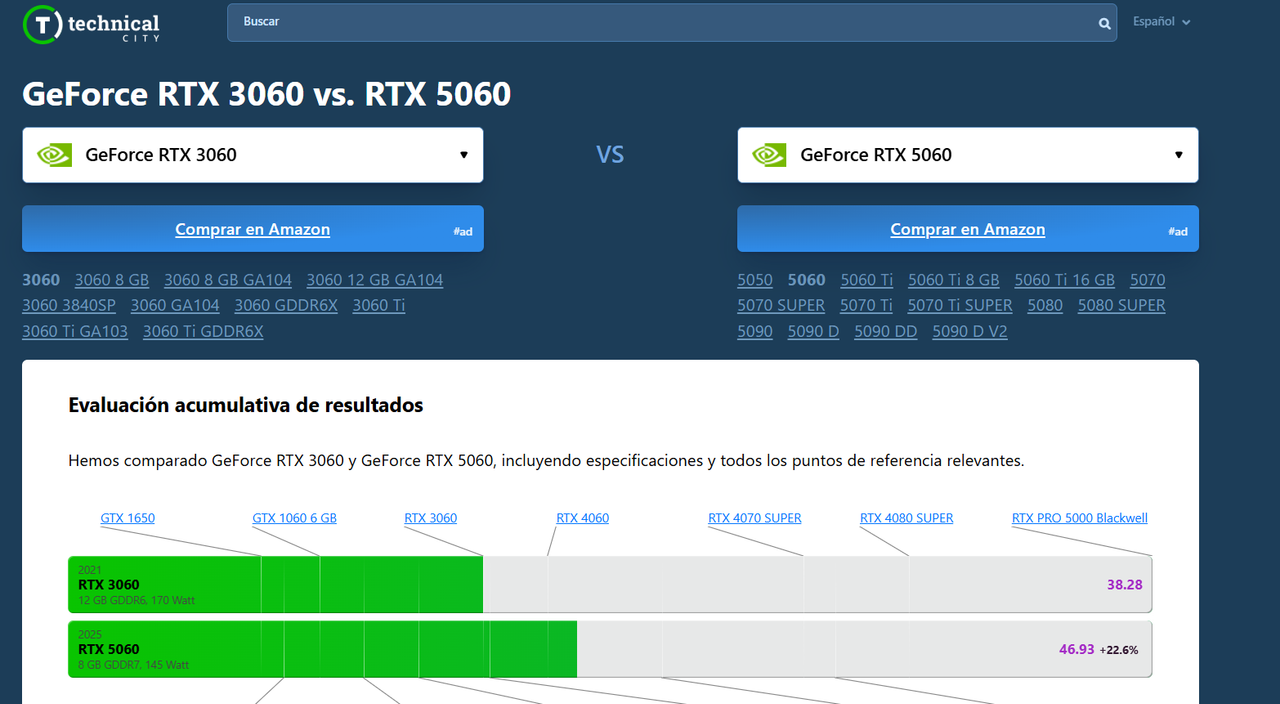
Task: Open the 3060 GDDR6X link
Action: pyautogui.click(x=286, y=305)
